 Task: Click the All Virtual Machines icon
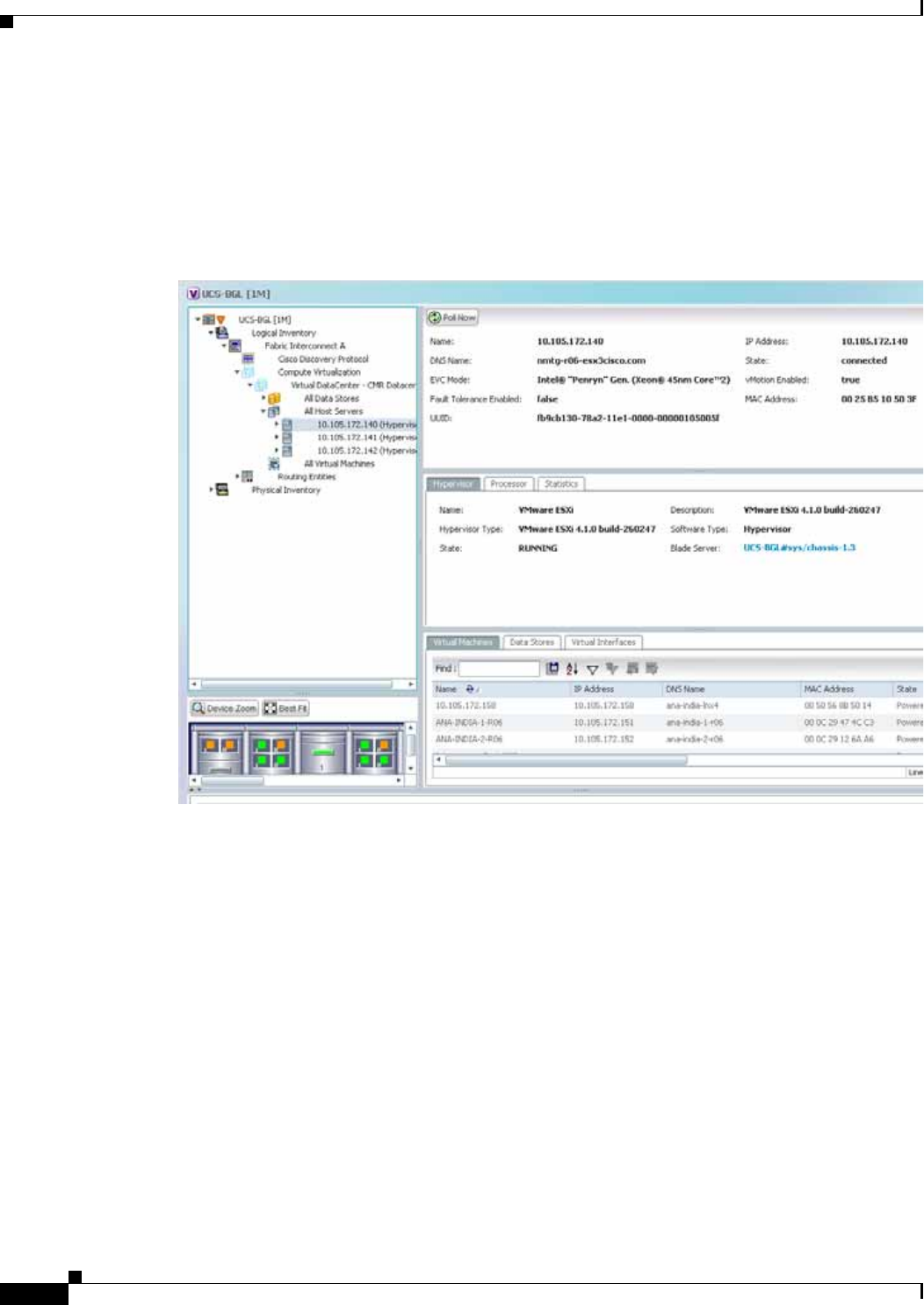click(274, 463)
